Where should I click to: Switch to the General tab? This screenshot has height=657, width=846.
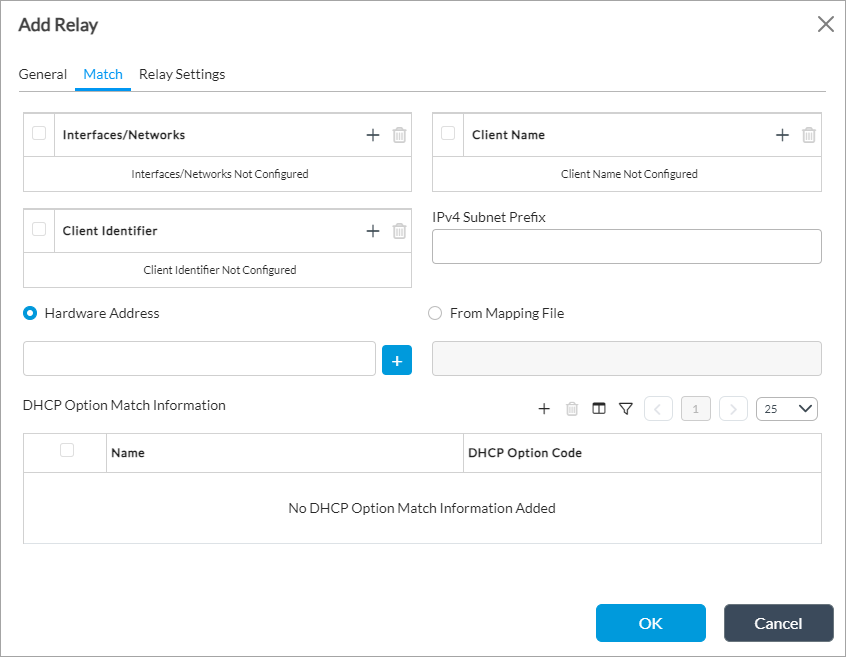43,74
